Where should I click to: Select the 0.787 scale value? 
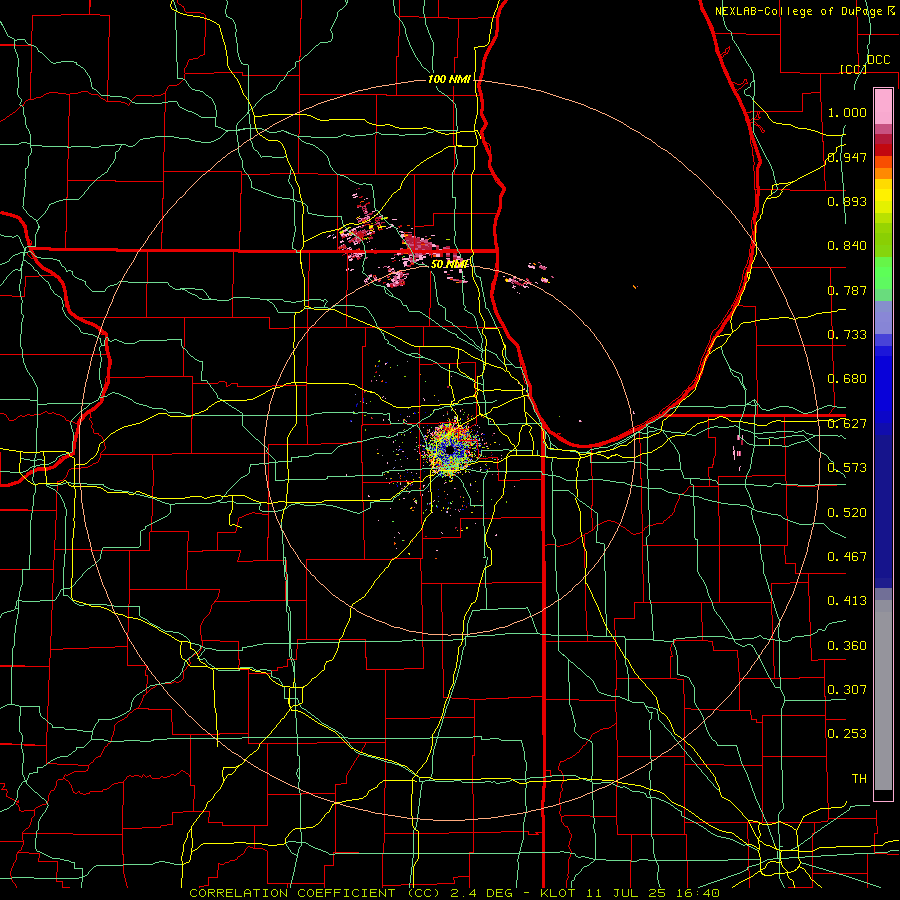(x=847, y=290)
